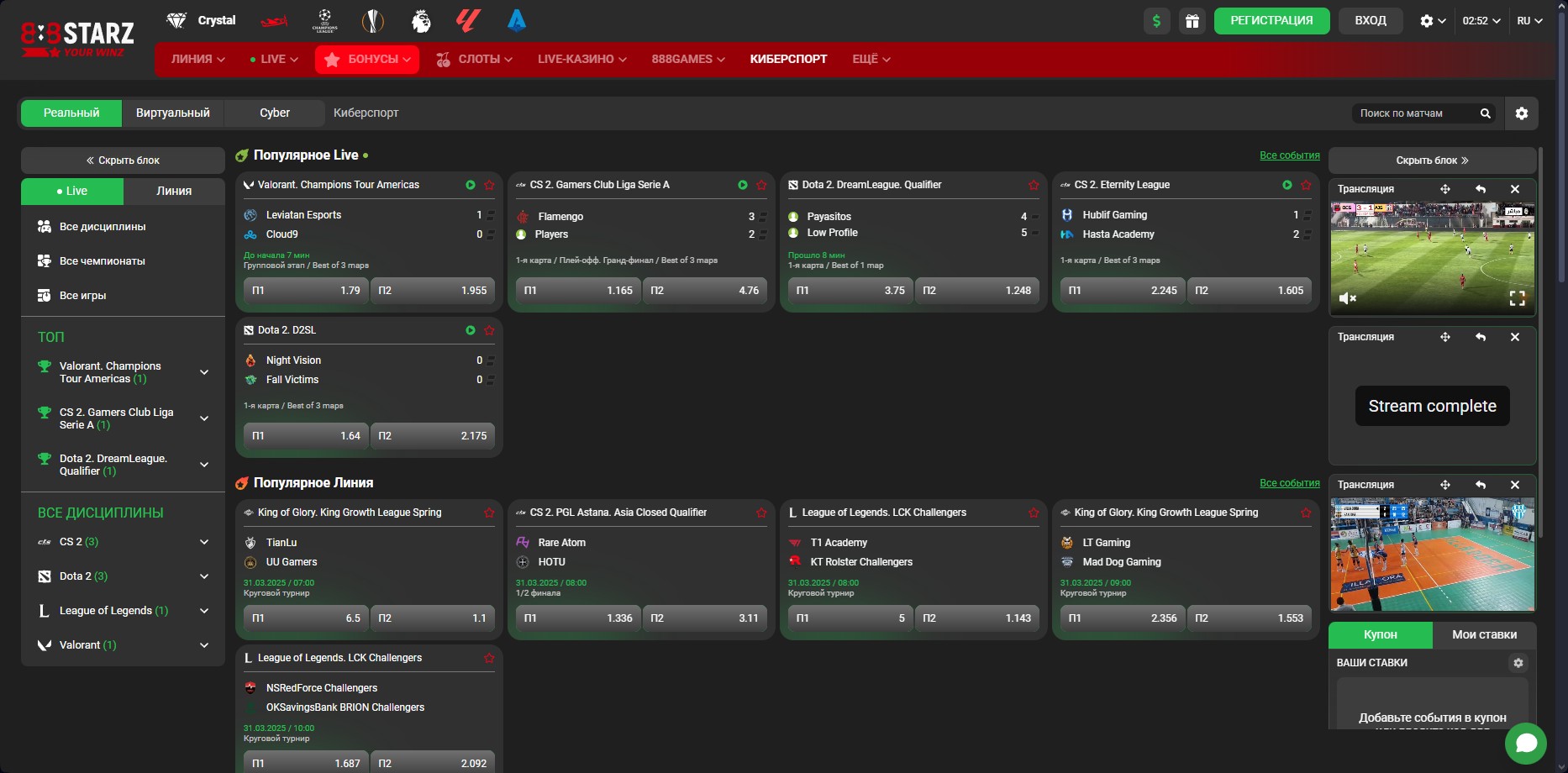The image size is (1568, 773).
Task: Favorite the CS 2 PGL Astana match
Action: point(761,513)
